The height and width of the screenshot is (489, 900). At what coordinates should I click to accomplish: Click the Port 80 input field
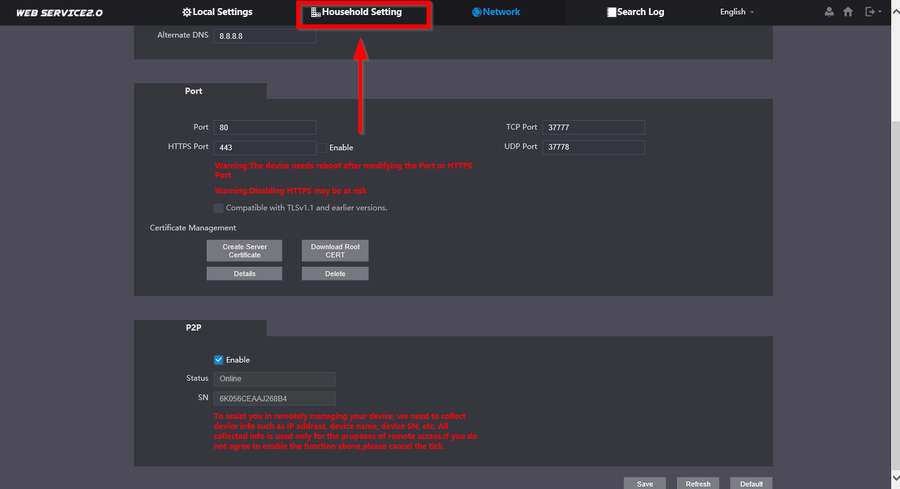point(265,127)
